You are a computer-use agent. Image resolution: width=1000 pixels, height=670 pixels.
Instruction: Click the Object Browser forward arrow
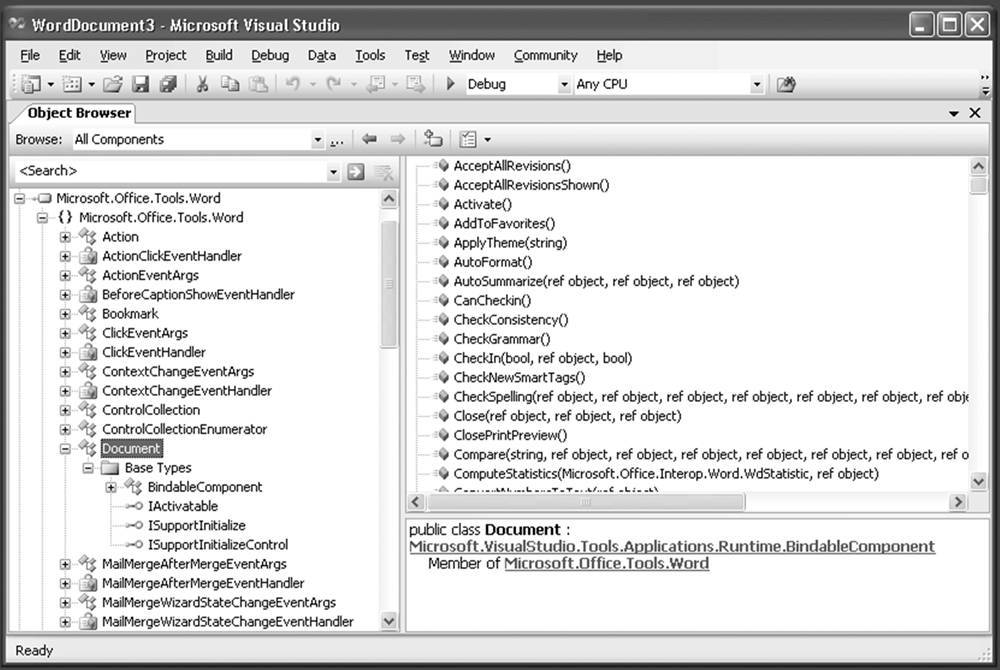[x=397, y=139]
